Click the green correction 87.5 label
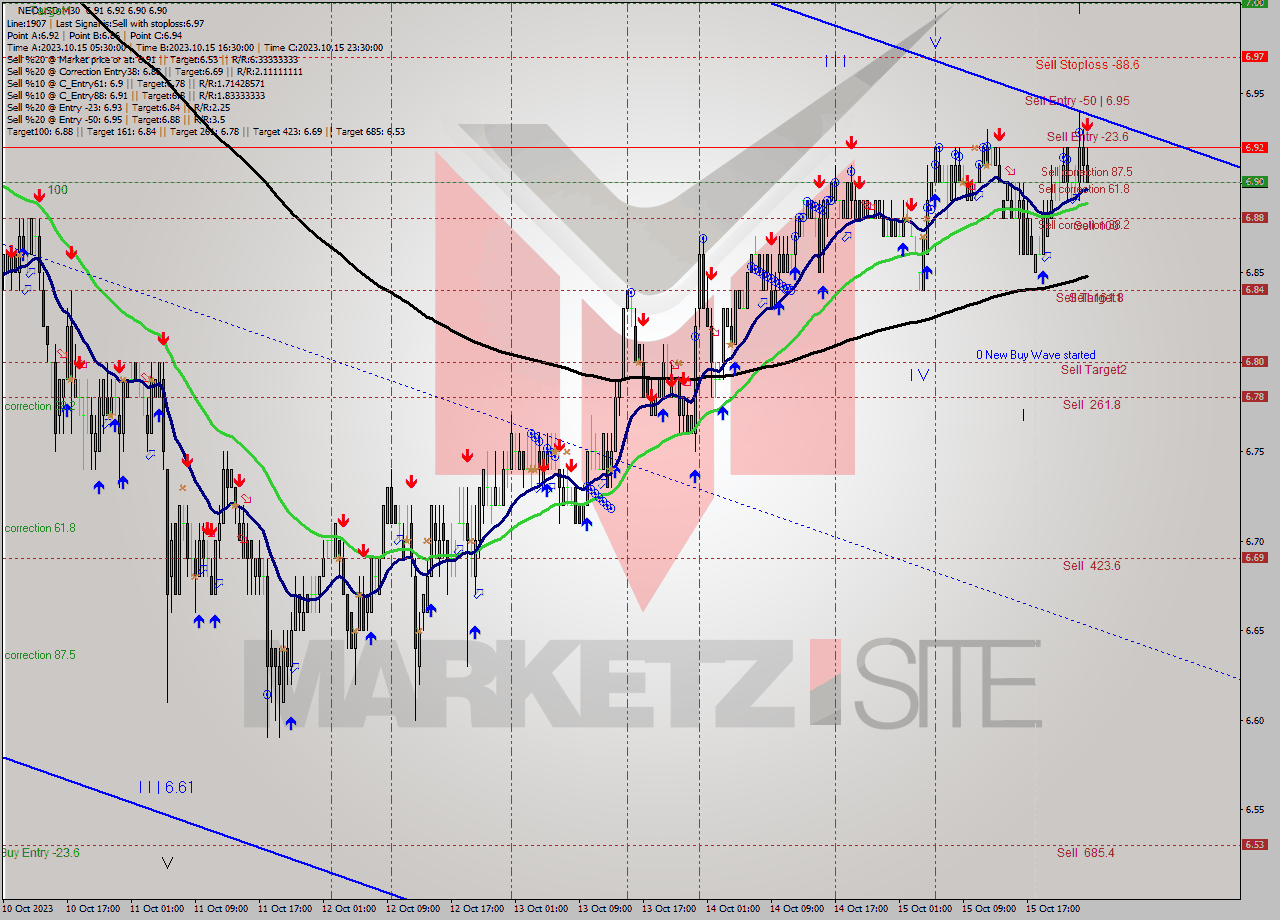The image size is (1280, 920). click(x=40, y=655)
